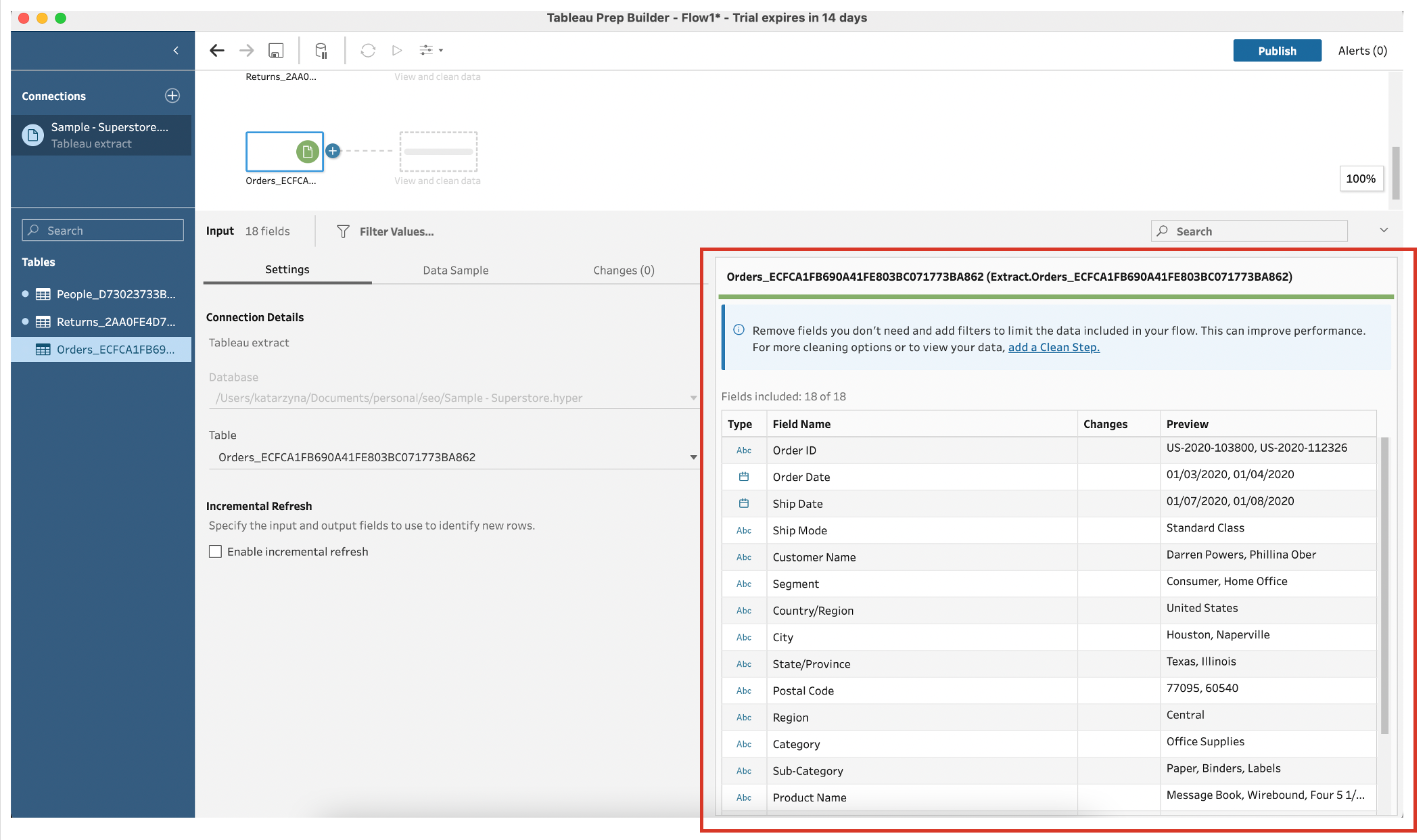Image resolution: width=1427 pixels, height=840 pixels.
Task: Click Abc type icon for City
Action: pyautogui.click(x=744, y=637)
